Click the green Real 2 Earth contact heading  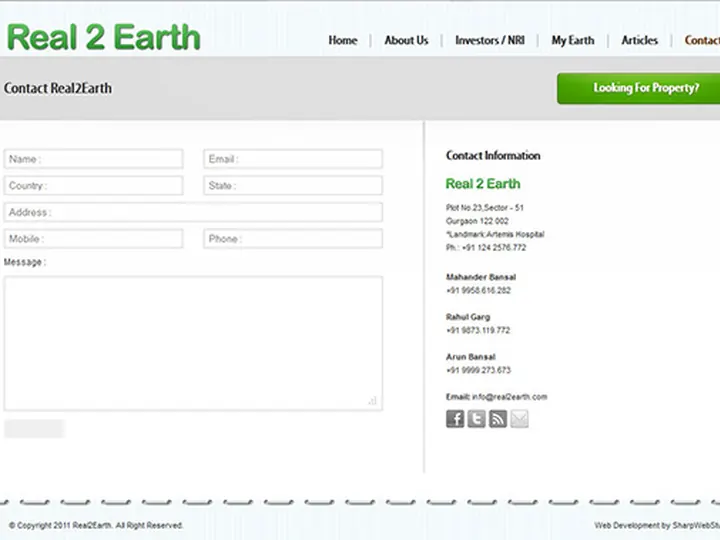483,184
